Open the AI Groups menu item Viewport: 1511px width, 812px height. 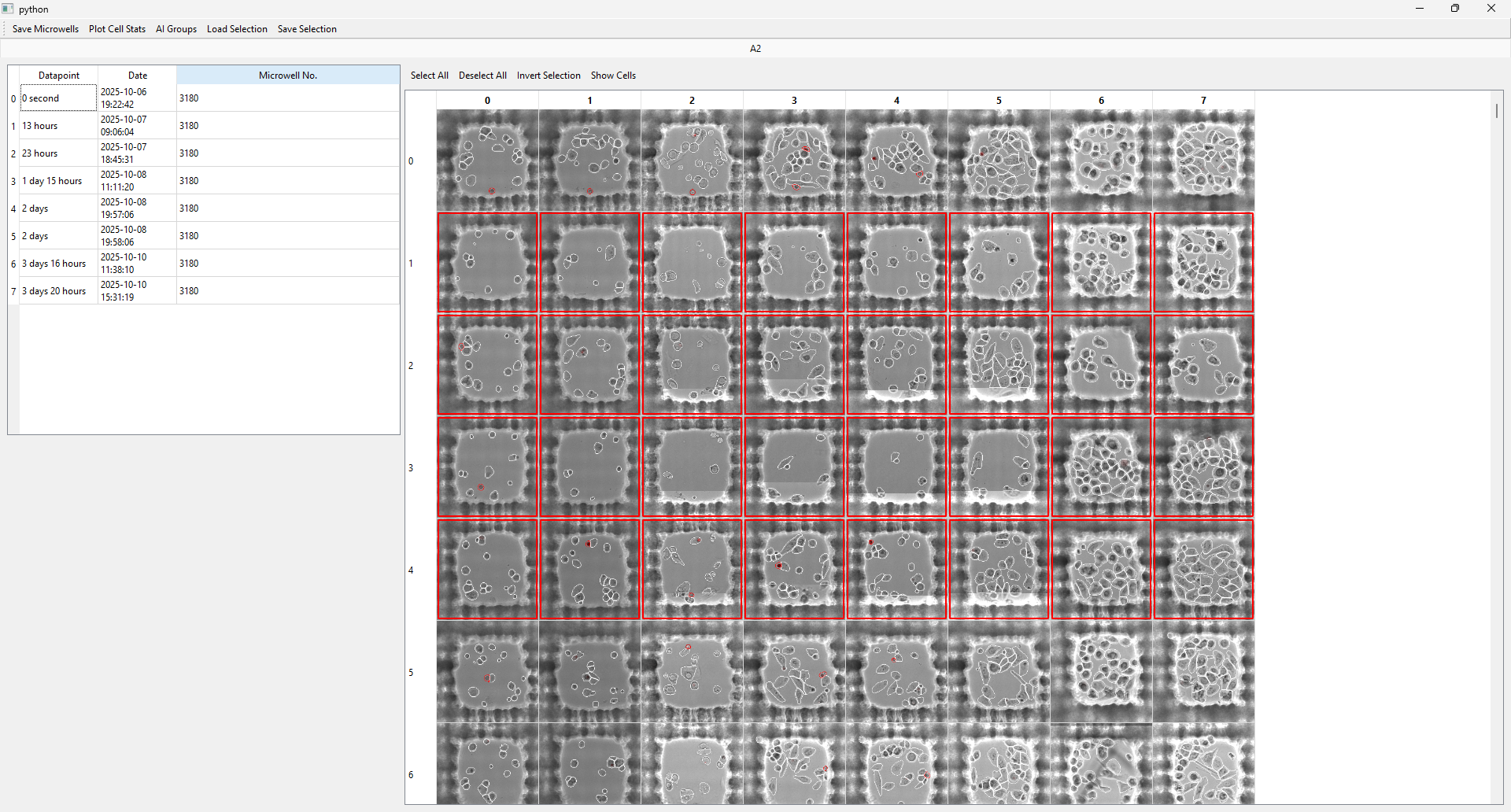[x=176, y=29]
